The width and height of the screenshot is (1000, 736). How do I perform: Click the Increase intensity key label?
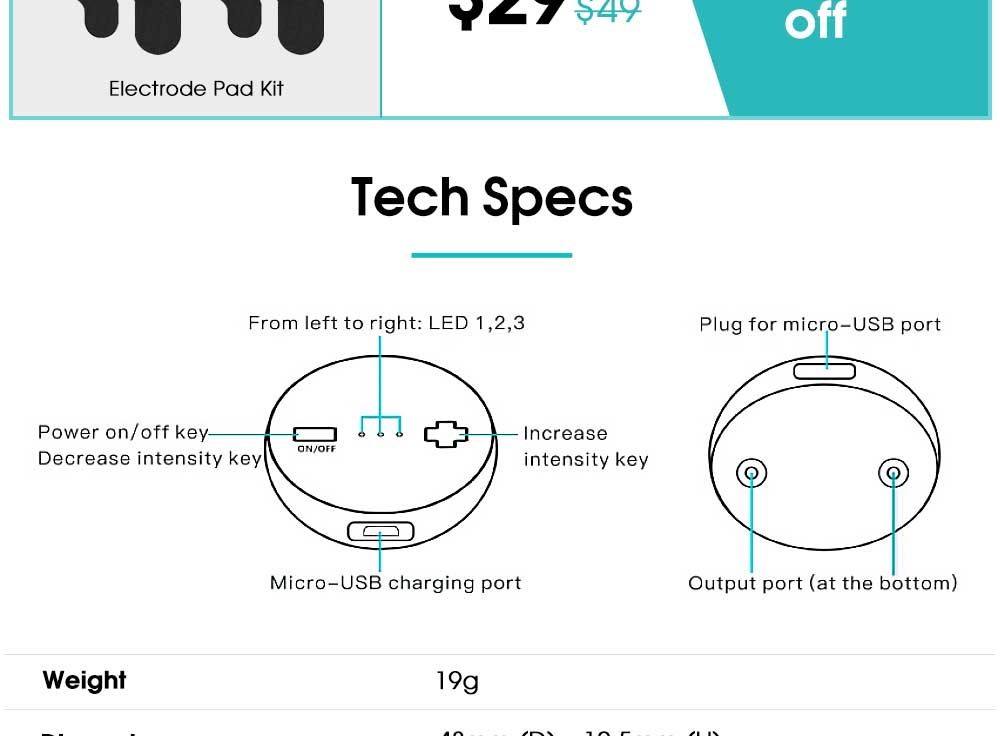[585, 446]
